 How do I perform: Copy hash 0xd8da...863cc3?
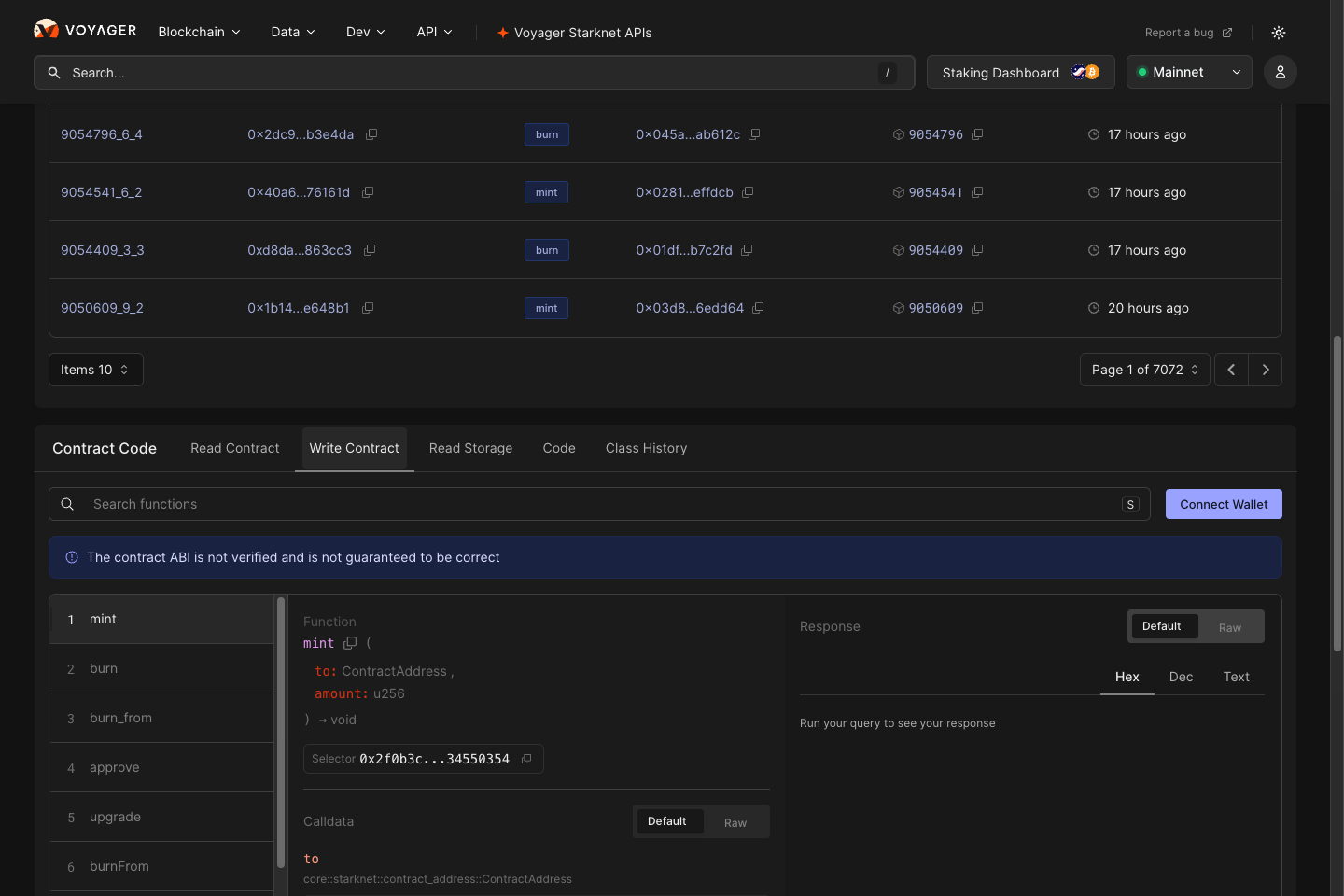click(x=370, y=250)
